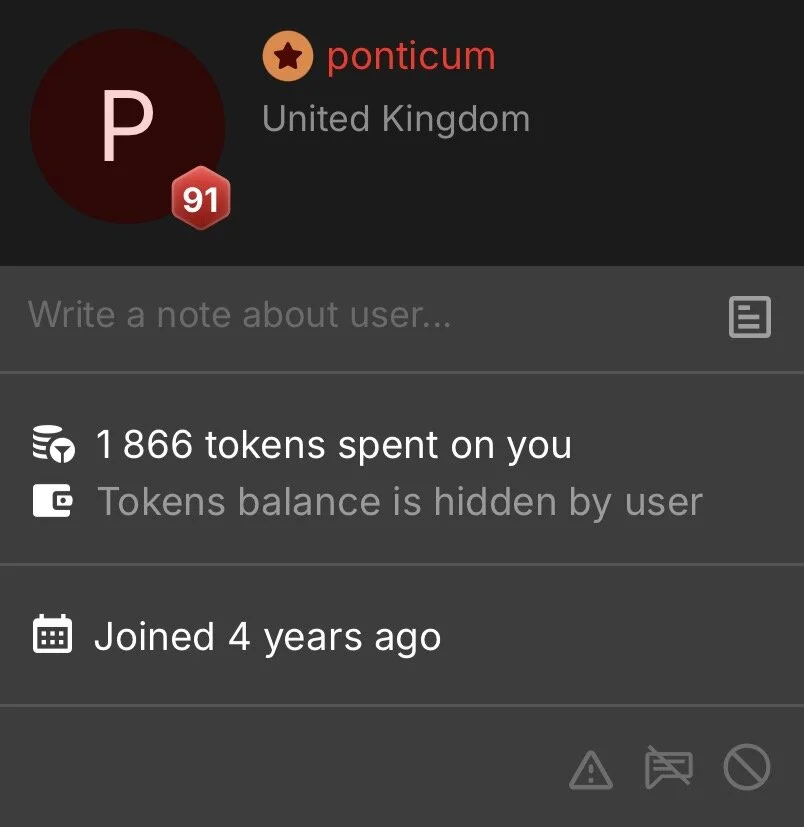Click the wallet icon for tokens balance
Viewport: 804px width, 827px height.
[x=52, y=500]
